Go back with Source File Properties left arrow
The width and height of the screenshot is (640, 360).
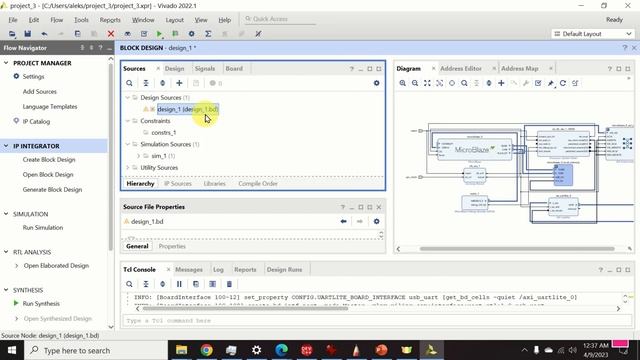point(343,221)
